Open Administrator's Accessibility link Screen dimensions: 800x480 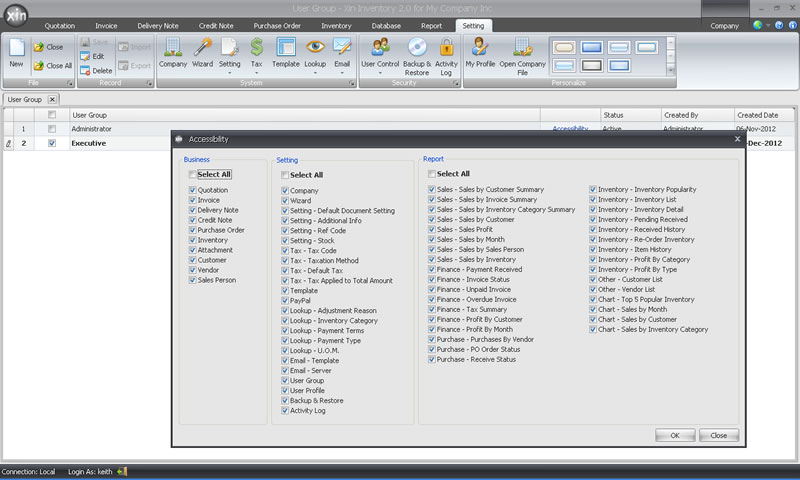pyautogui.click(x=570, y=129)
